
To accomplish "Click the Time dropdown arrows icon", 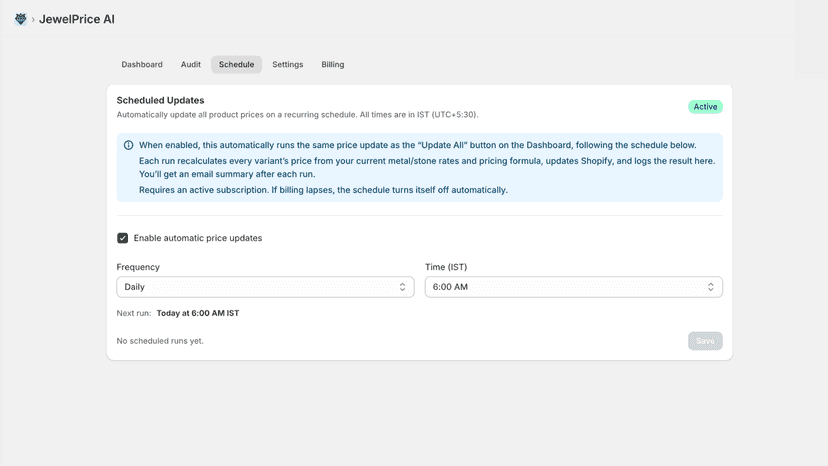I will (711, 287).
